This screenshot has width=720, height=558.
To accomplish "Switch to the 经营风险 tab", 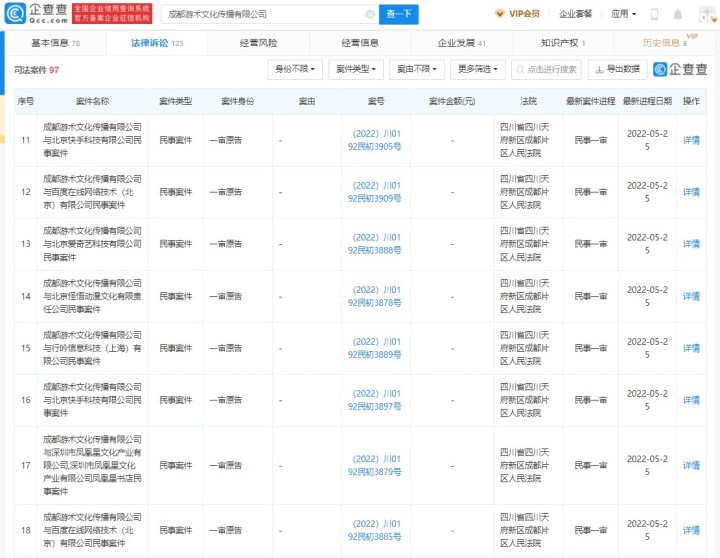I will pyautogui.click(x=259, y=43).
